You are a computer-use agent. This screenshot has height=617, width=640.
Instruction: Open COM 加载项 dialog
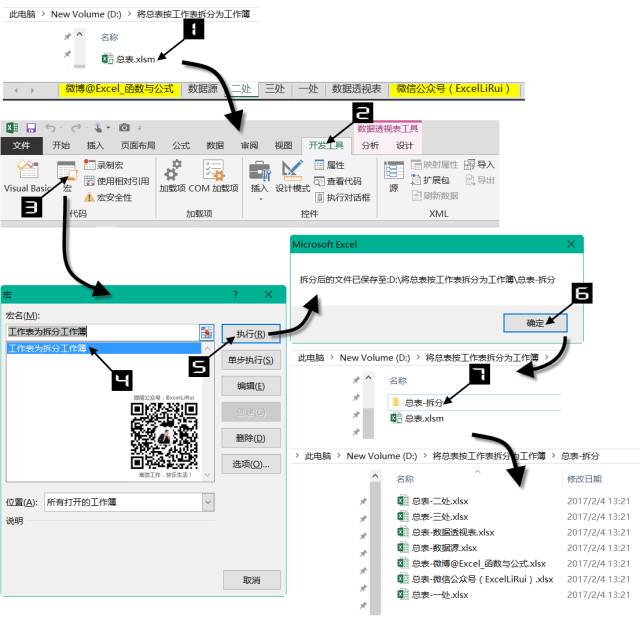[213, 176]
